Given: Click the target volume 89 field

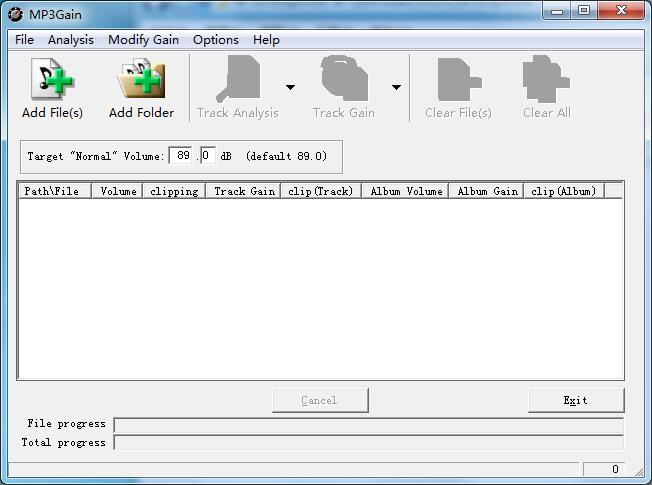Looking at the screenshot, I should (180, 156).
